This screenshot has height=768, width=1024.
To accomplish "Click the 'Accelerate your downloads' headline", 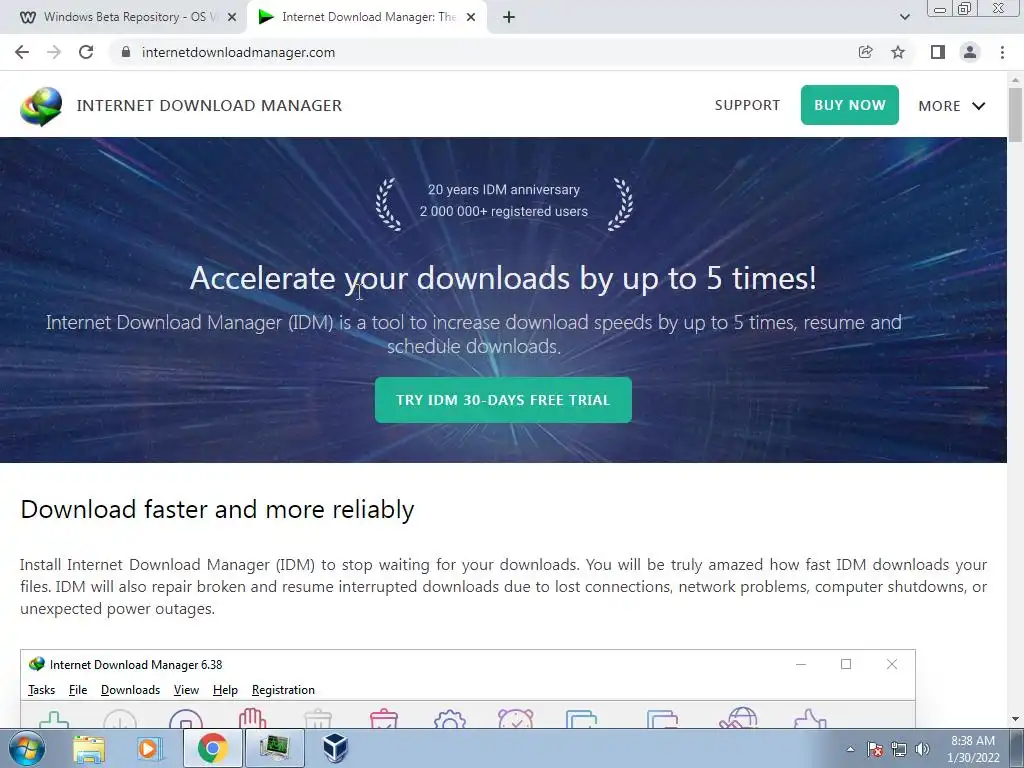I will pos(503,278).
